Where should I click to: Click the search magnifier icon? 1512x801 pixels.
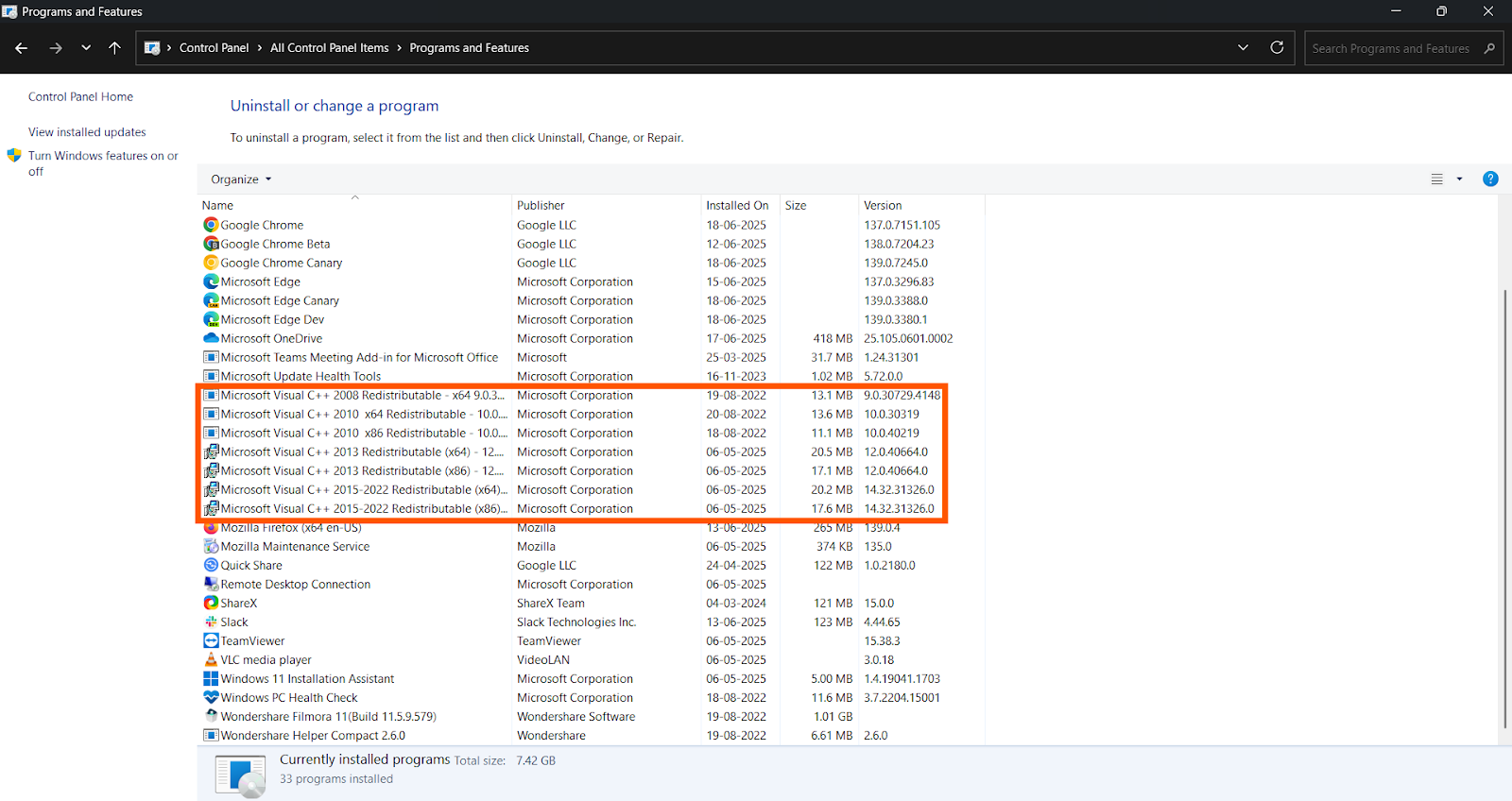[1490, 48]
